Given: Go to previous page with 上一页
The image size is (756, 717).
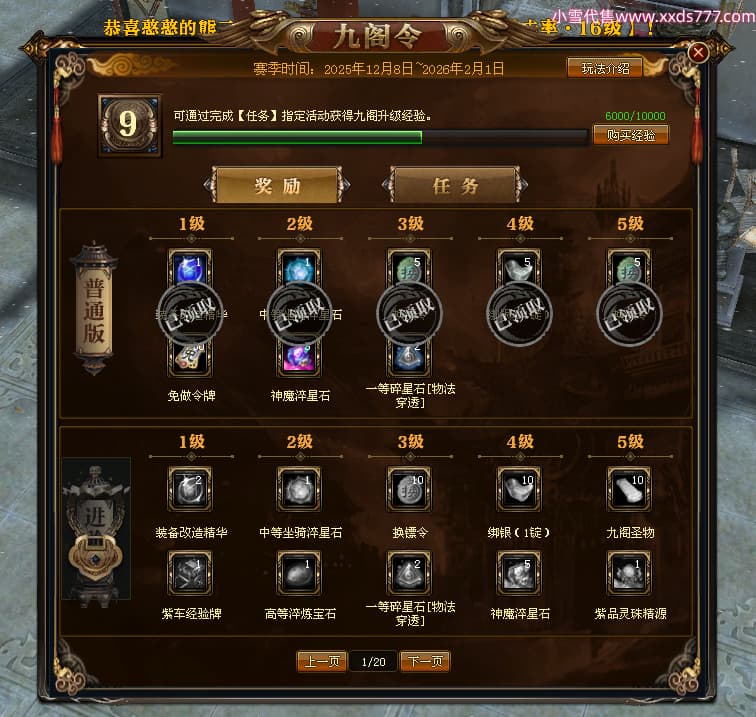Looking at the screenshot, I should pyautogui.click(x=322, y=661).
